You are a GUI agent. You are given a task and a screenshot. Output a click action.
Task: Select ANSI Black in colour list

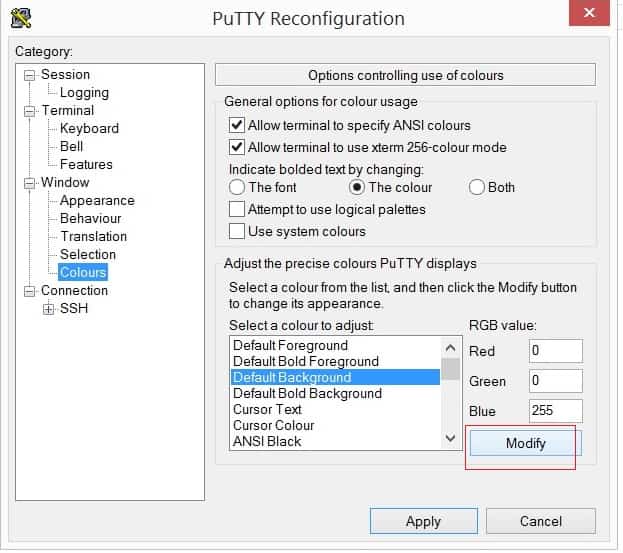coord(335,441)
